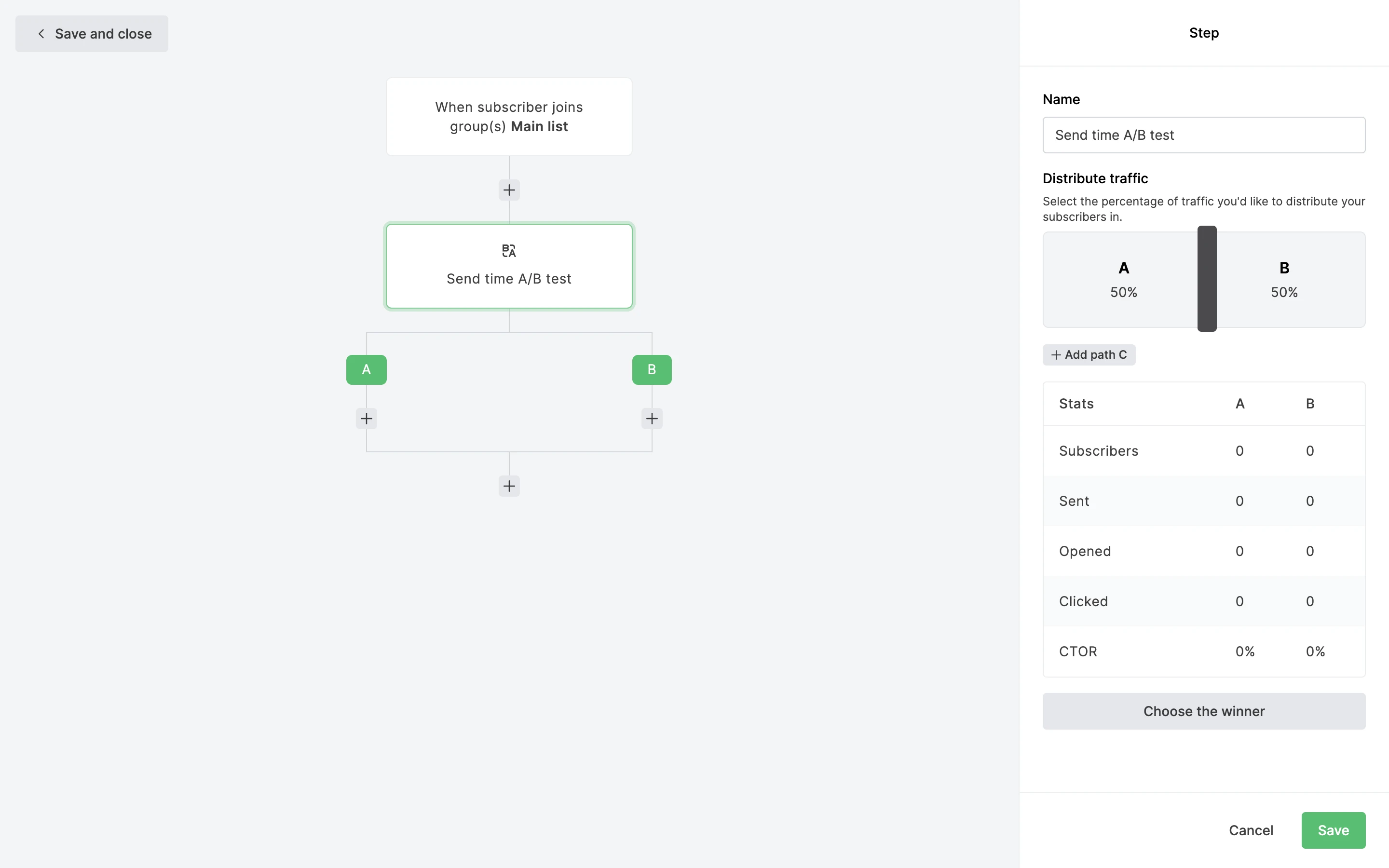The image size is (1389, 868).
Task: Click the A/B test icon in the step card
Action: (x=508, y=251)
